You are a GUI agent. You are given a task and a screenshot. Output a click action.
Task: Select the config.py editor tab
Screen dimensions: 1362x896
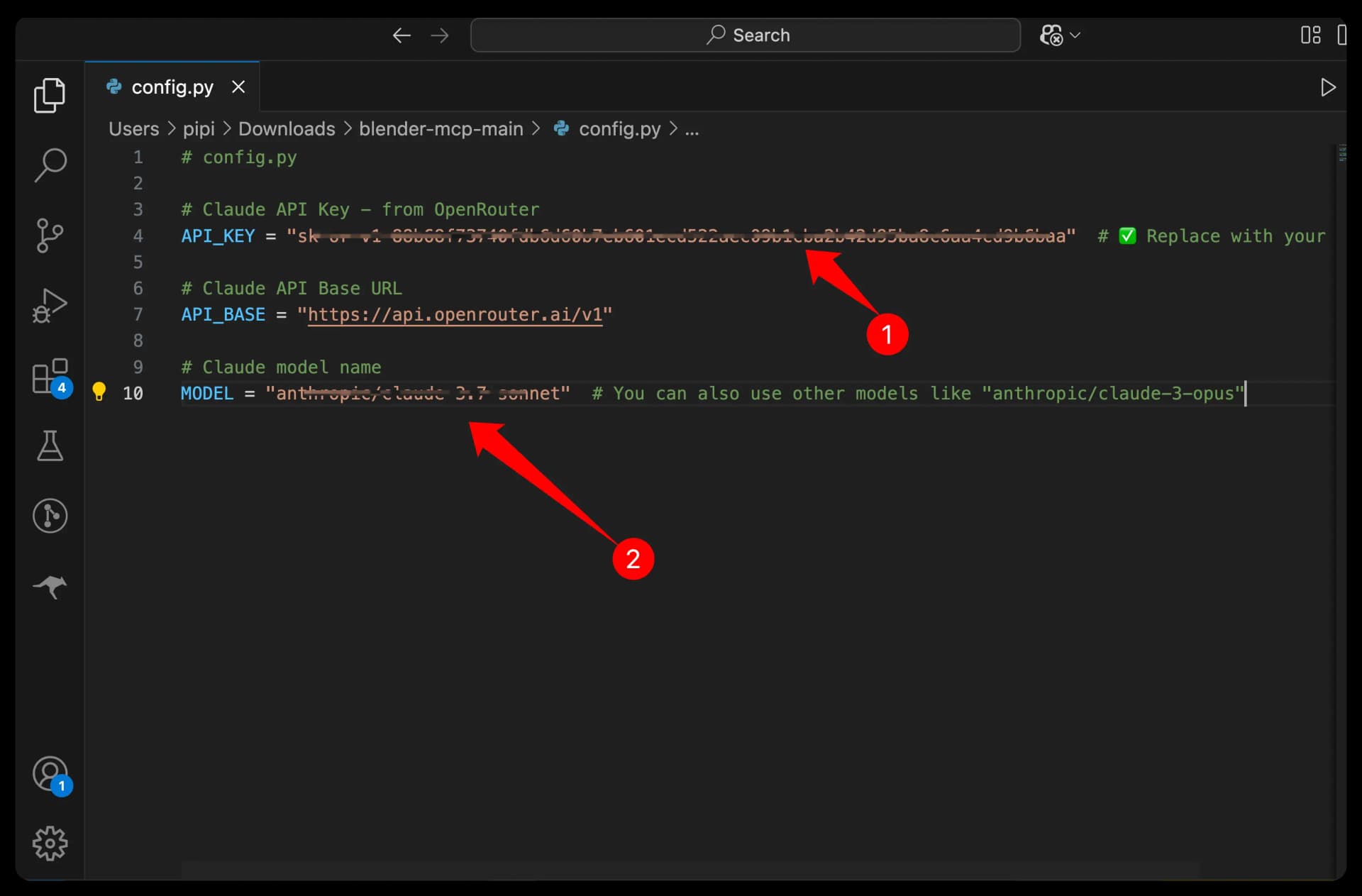coord(172,87)
